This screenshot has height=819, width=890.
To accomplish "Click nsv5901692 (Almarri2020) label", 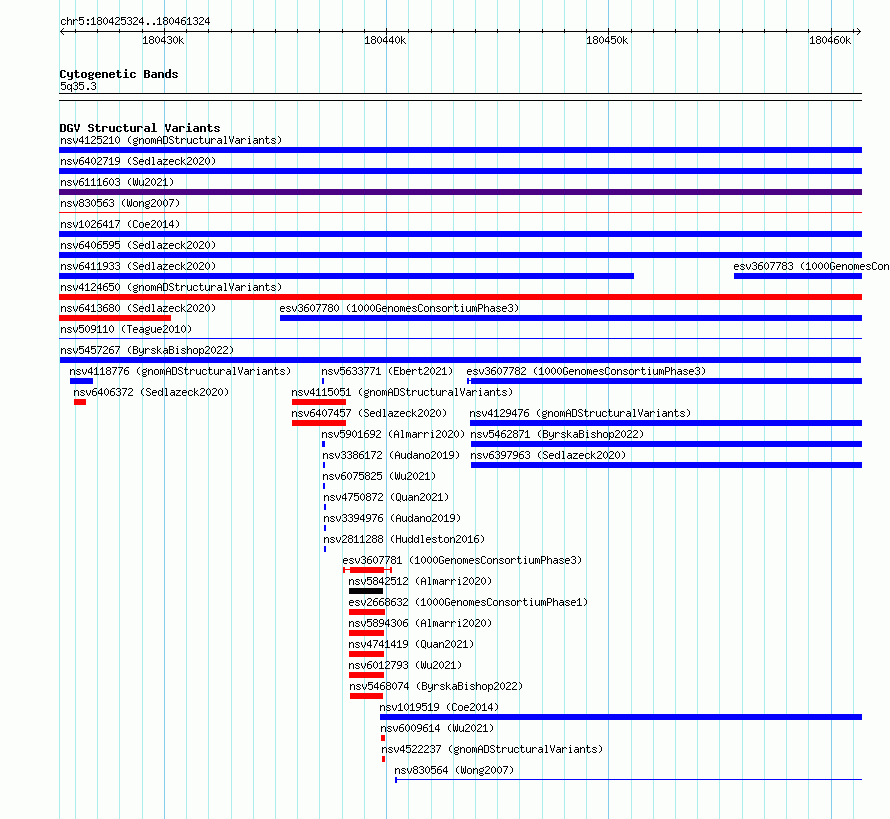I will pyautogui.click(x=393, y=434).
